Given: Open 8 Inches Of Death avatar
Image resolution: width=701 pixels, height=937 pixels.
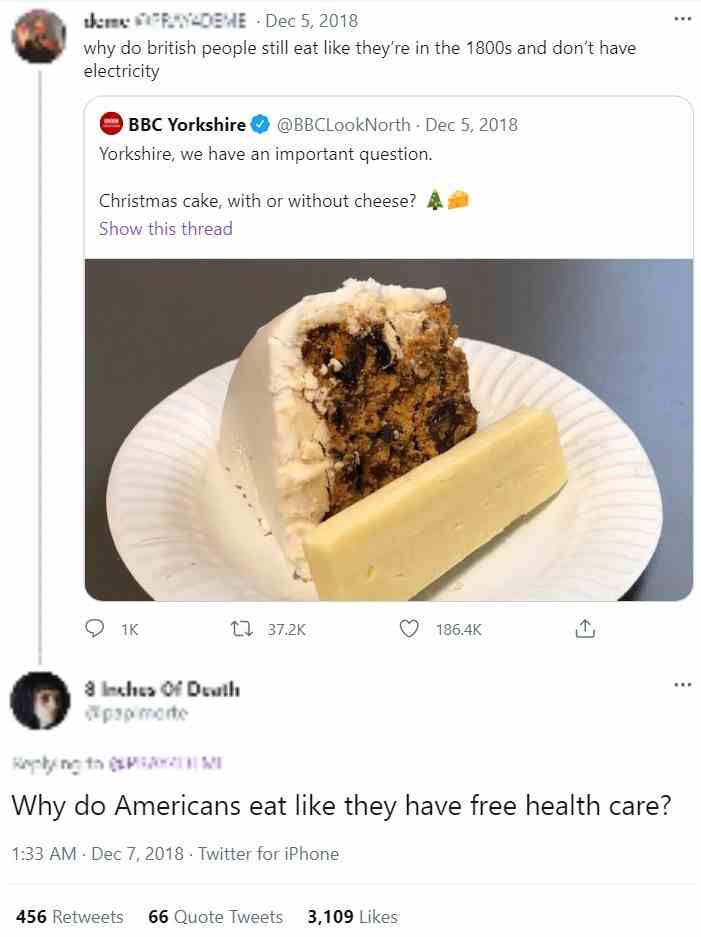Looking at the screenshot, I should (39, 700).
